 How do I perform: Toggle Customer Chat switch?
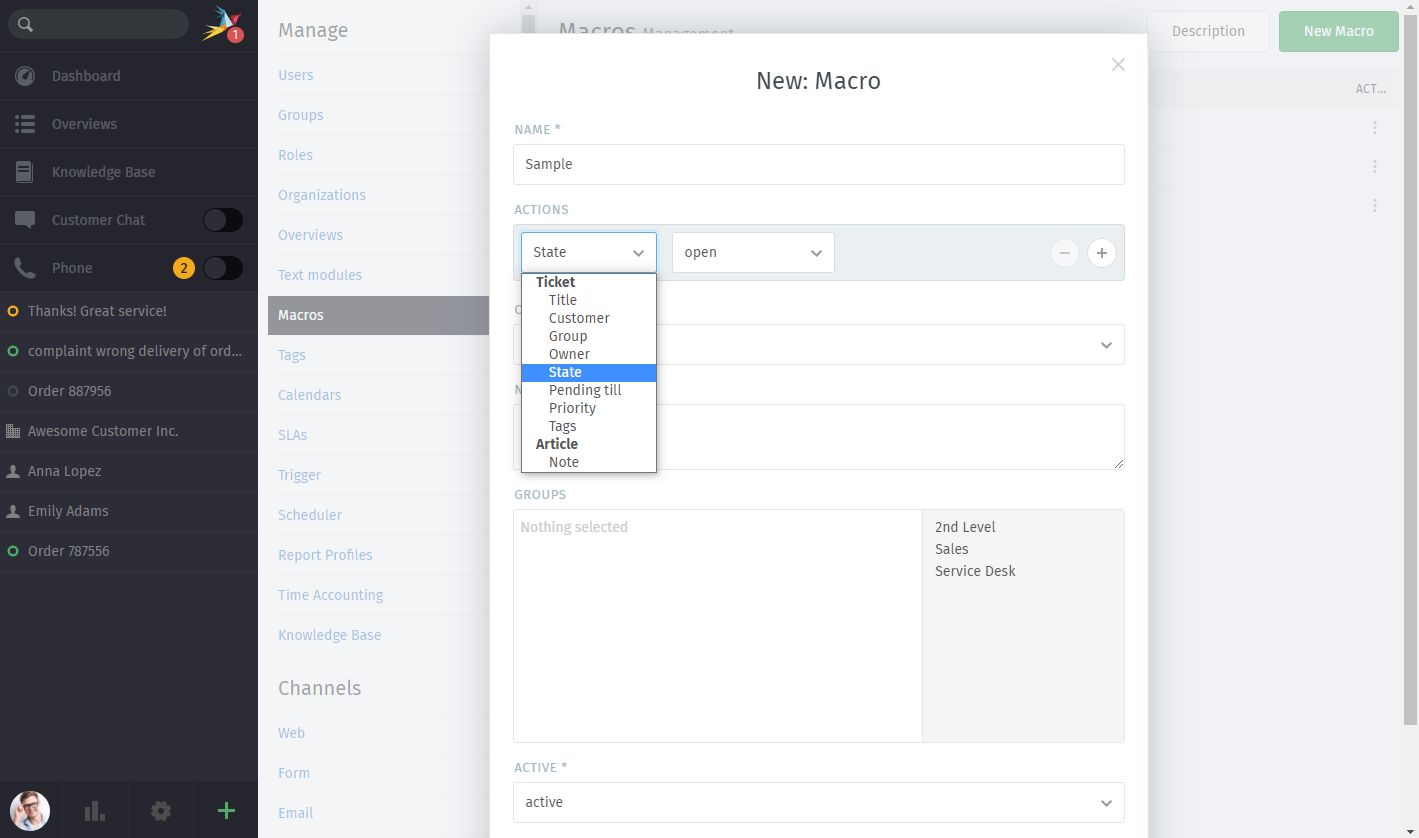223,220
